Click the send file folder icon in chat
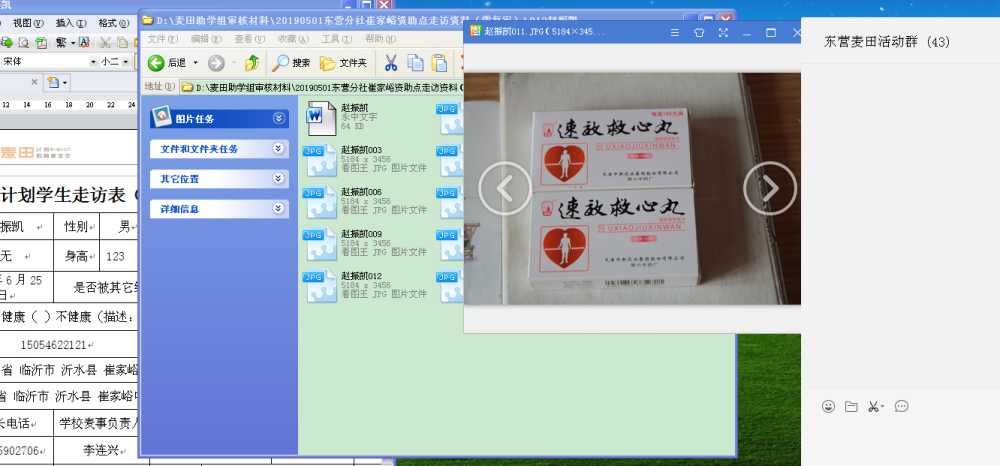The width and height of the screenshot is (1000, 466). [851, 407]
